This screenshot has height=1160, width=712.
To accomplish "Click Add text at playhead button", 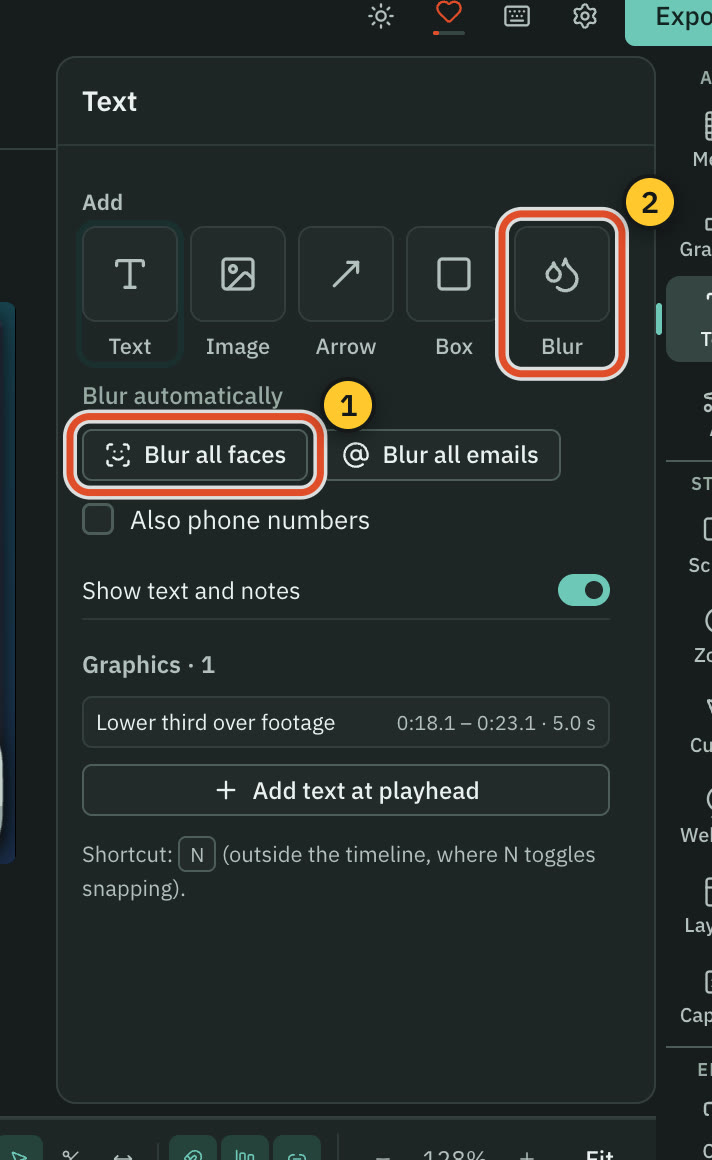I will point(346,791).
